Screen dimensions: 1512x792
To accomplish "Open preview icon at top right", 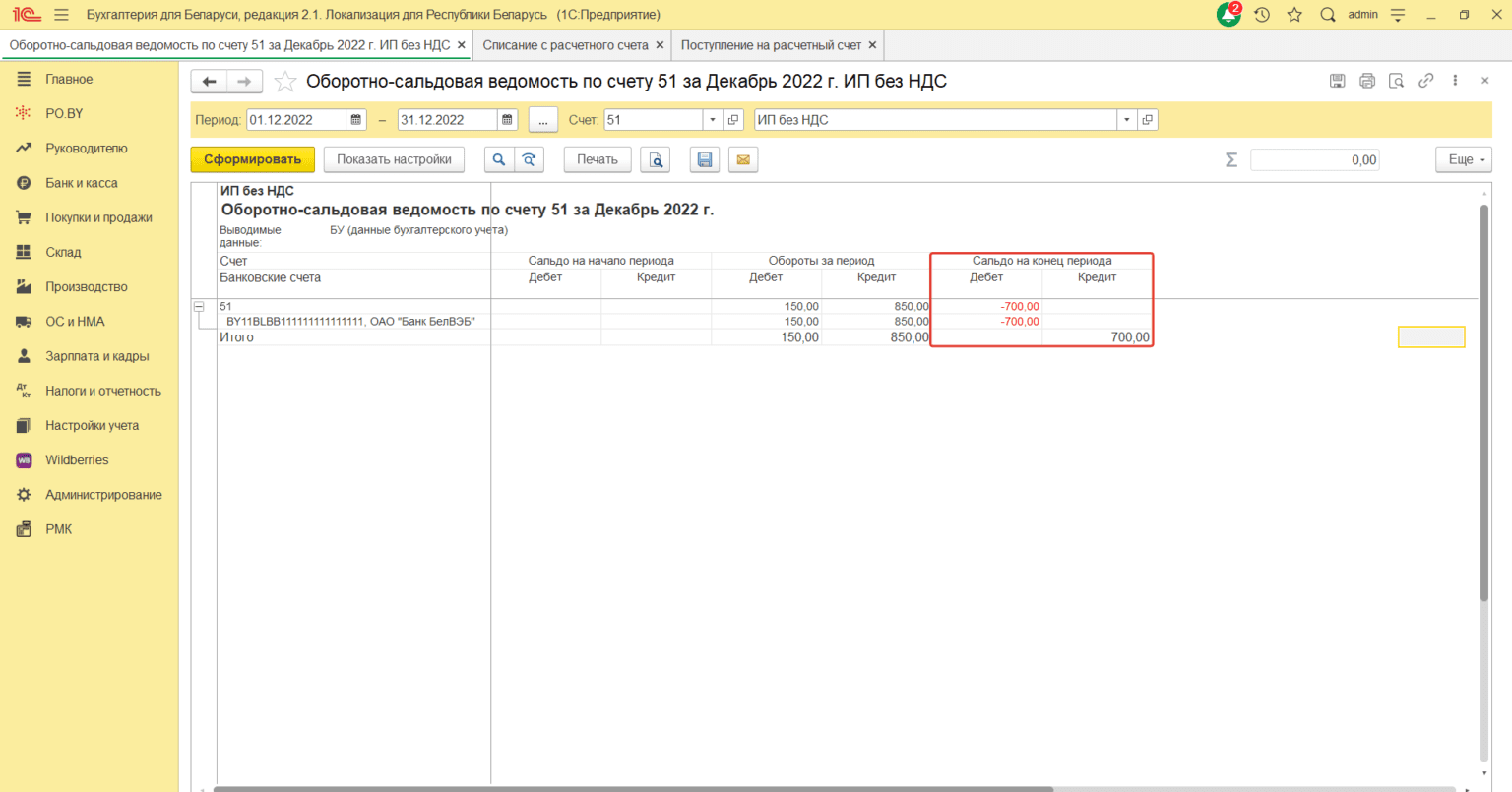I will pyautogui.click(x=1396, y=81).
